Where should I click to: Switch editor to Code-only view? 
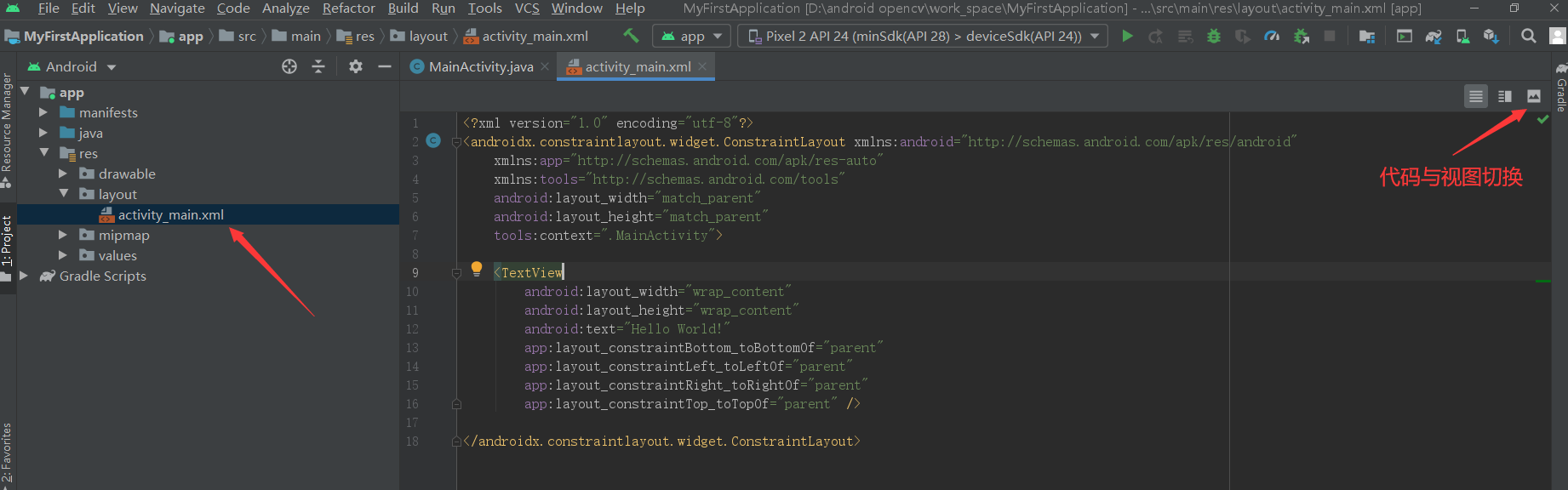1476,96
